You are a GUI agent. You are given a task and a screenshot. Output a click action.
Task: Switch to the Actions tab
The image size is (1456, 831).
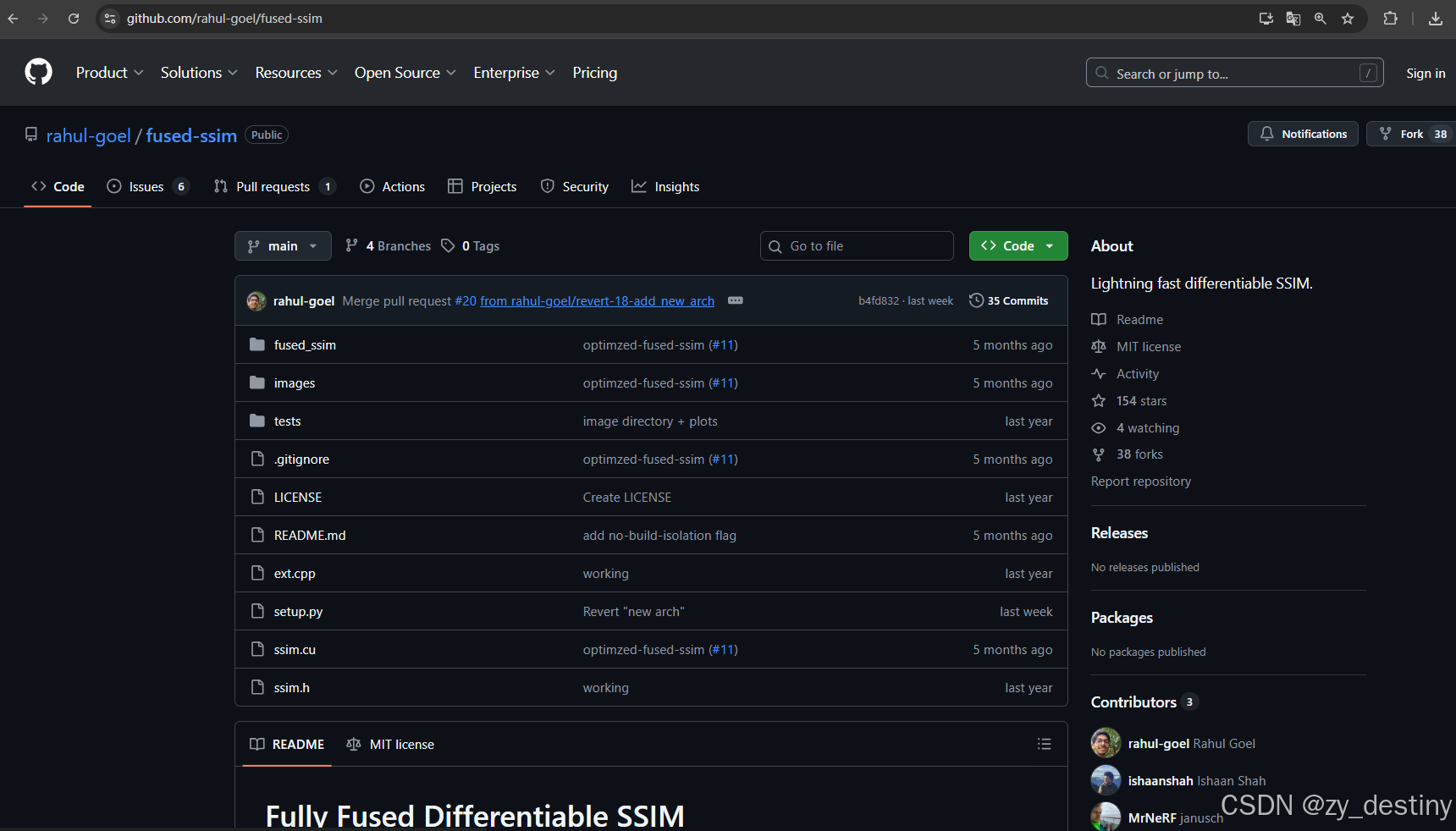(x=393, y=186)
